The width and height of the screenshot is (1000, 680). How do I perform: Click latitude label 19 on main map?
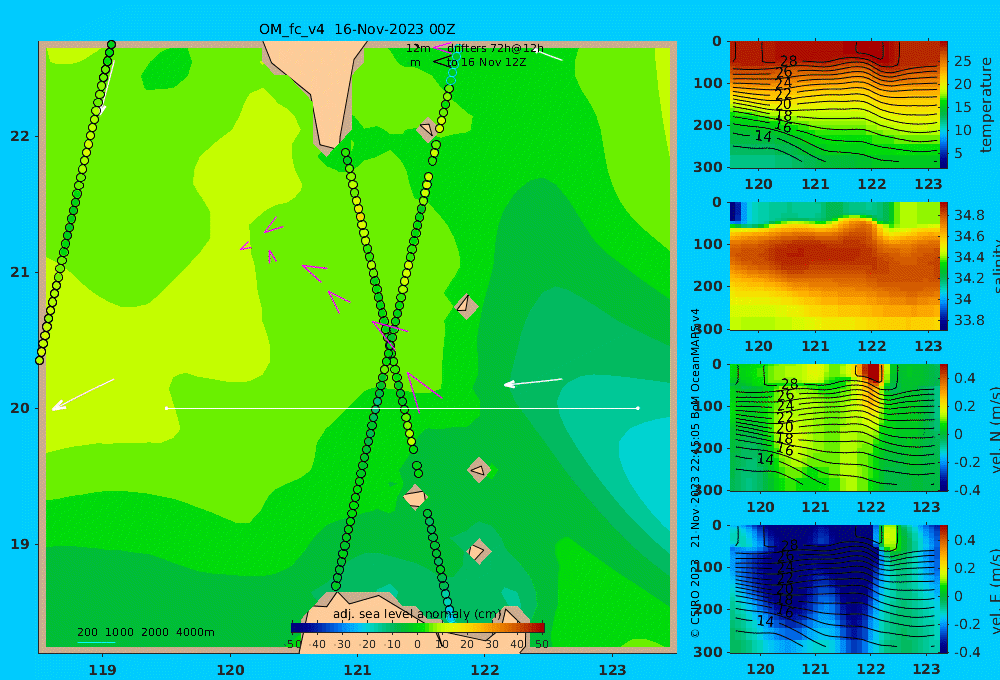tap(20, 544)
